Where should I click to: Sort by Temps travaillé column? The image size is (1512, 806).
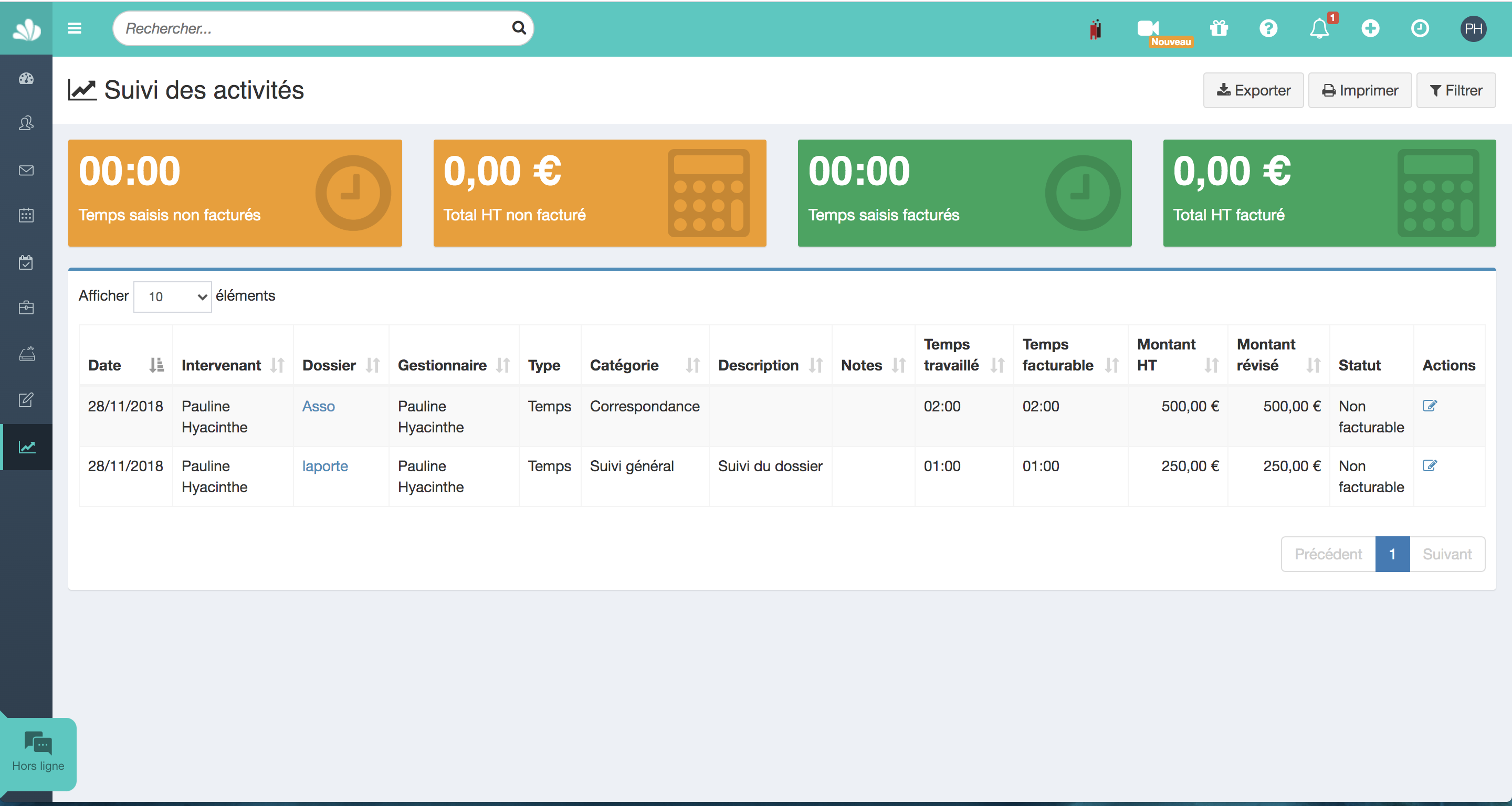964,355
